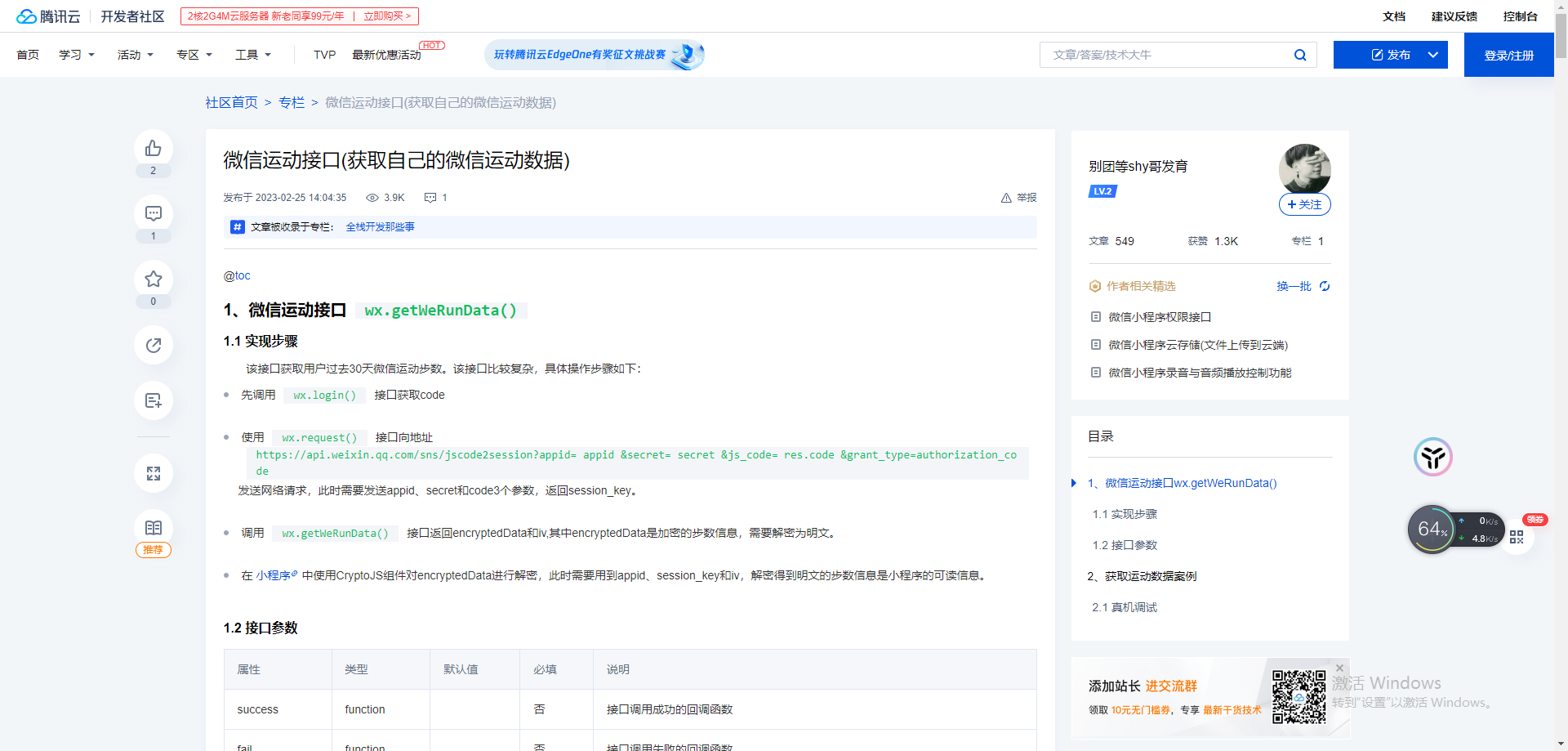Click the success table cell
The width and height of the screenshot is (1568, 751).
click(278, 709)
